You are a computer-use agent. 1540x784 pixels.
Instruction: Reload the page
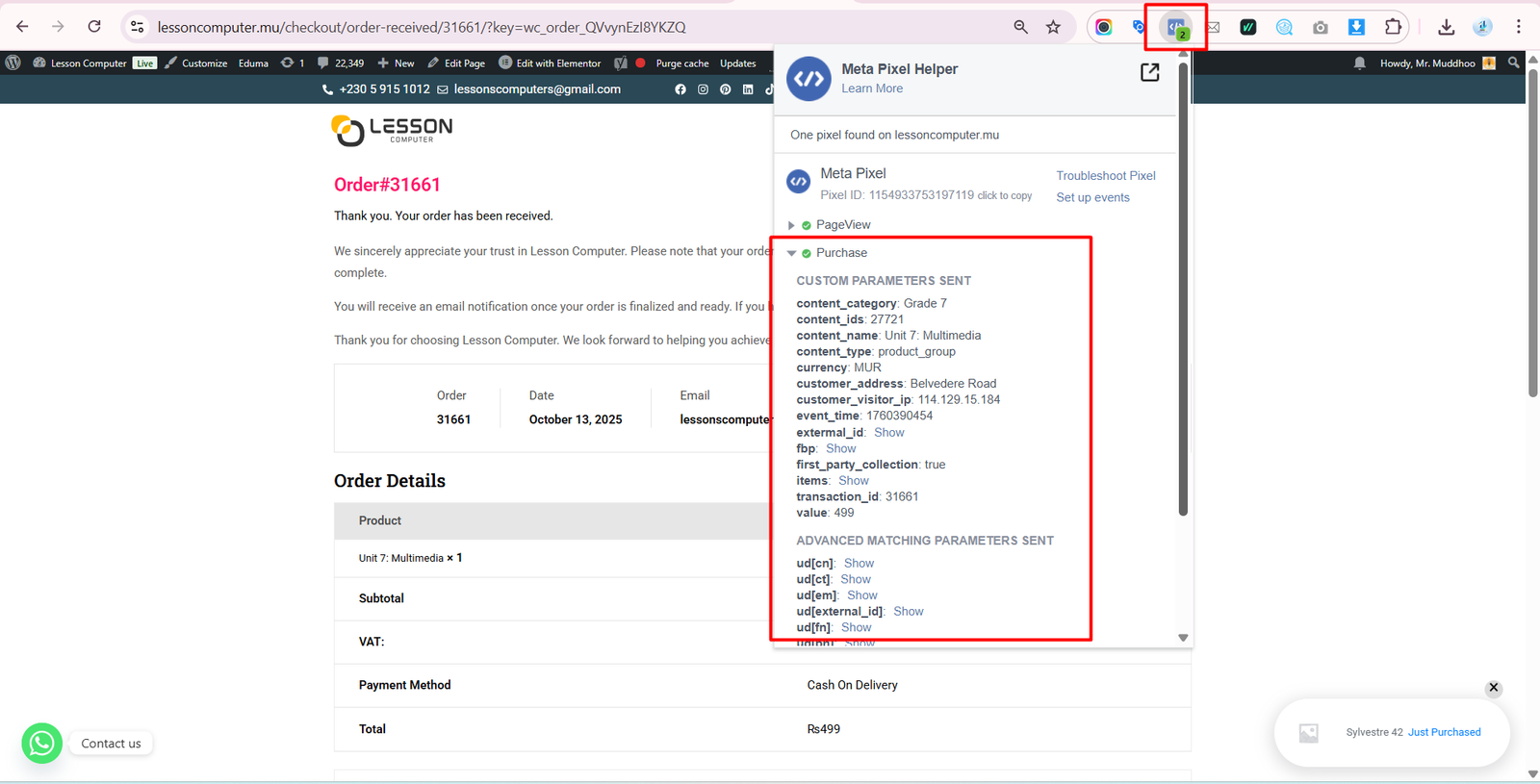[x=94, y=27]
